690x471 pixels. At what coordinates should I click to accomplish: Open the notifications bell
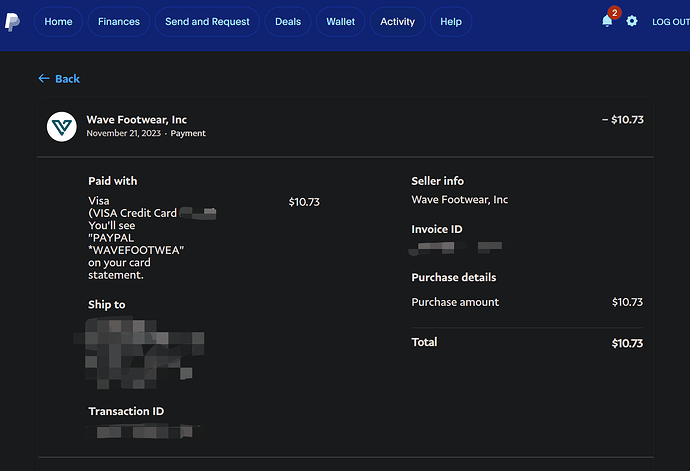pyautogui.click(x=606, y=21)
